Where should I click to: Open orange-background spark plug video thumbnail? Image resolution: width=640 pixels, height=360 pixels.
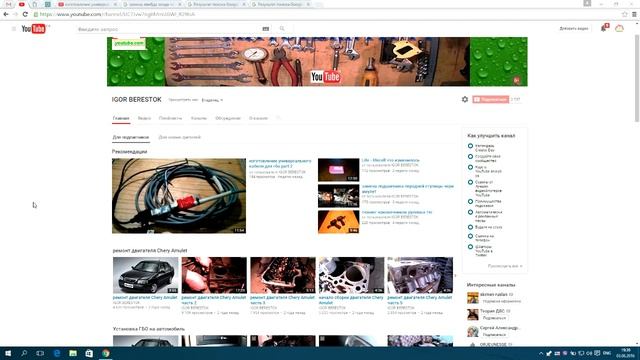click(x=338, y=222)
